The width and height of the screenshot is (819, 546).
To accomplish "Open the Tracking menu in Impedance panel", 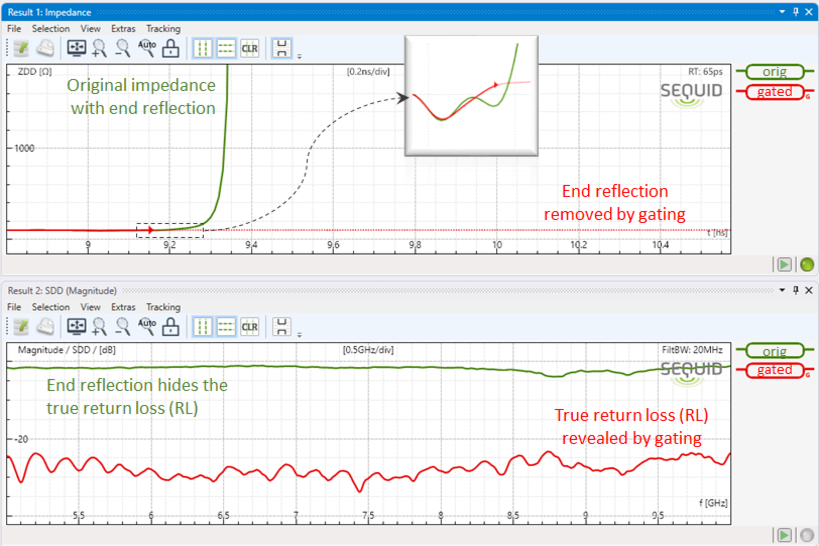I will tap(163, 29).
